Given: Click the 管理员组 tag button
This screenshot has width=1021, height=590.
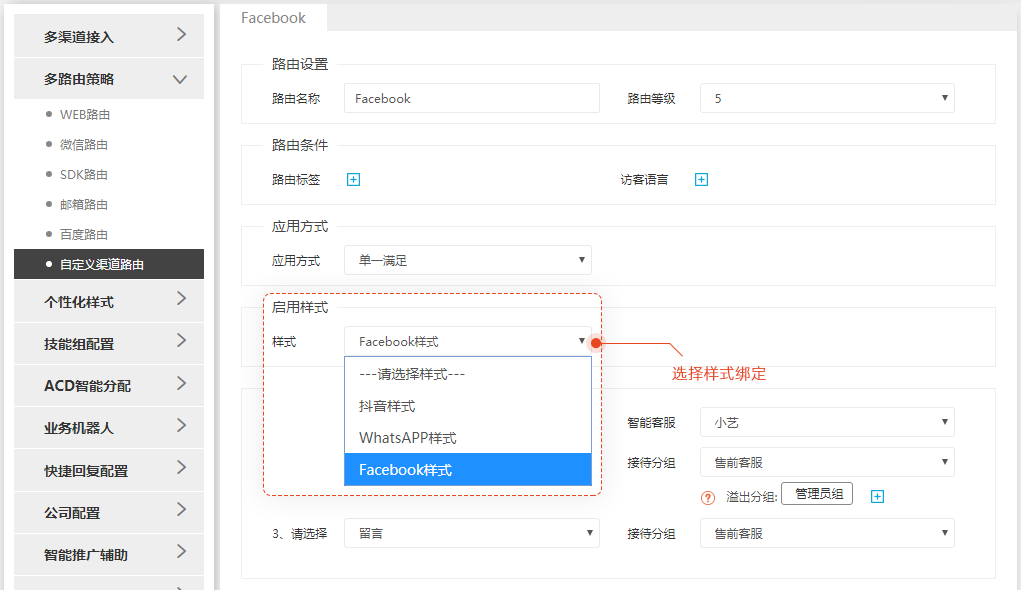Looking at the screenshot, I should 817,494.
